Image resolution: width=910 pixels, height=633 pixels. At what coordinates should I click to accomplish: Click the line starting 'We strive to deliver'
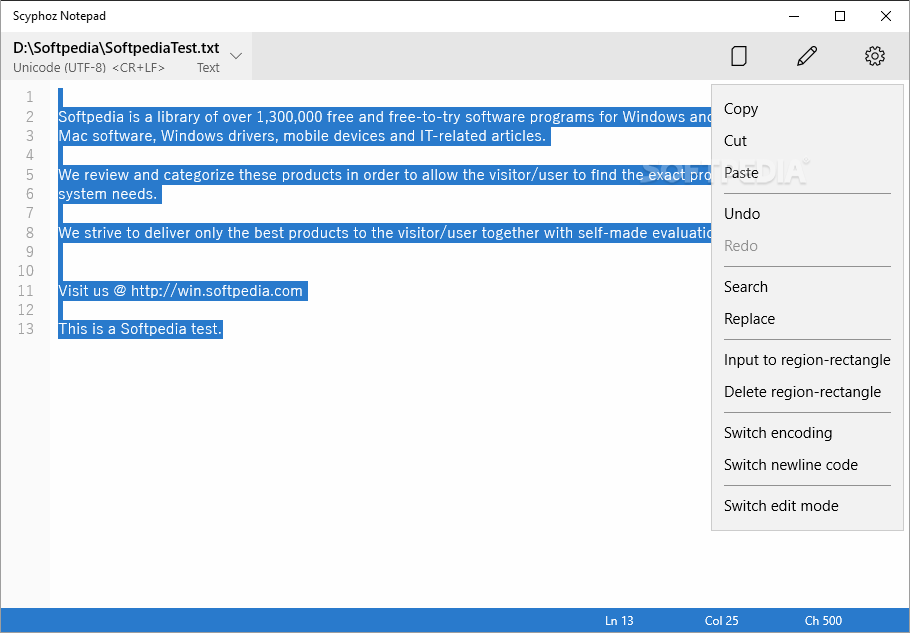coord(385,233)
